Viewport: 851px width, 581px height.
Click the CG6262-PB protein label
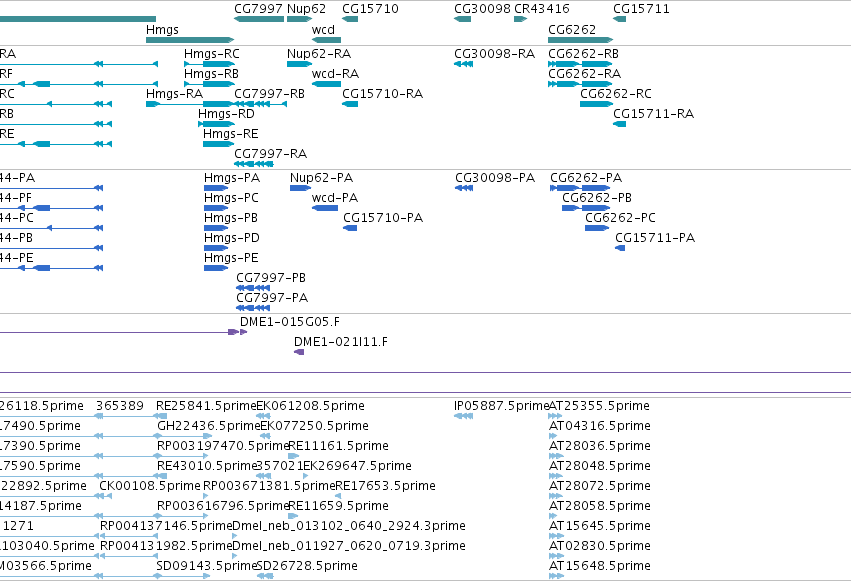tap(597, 198)
